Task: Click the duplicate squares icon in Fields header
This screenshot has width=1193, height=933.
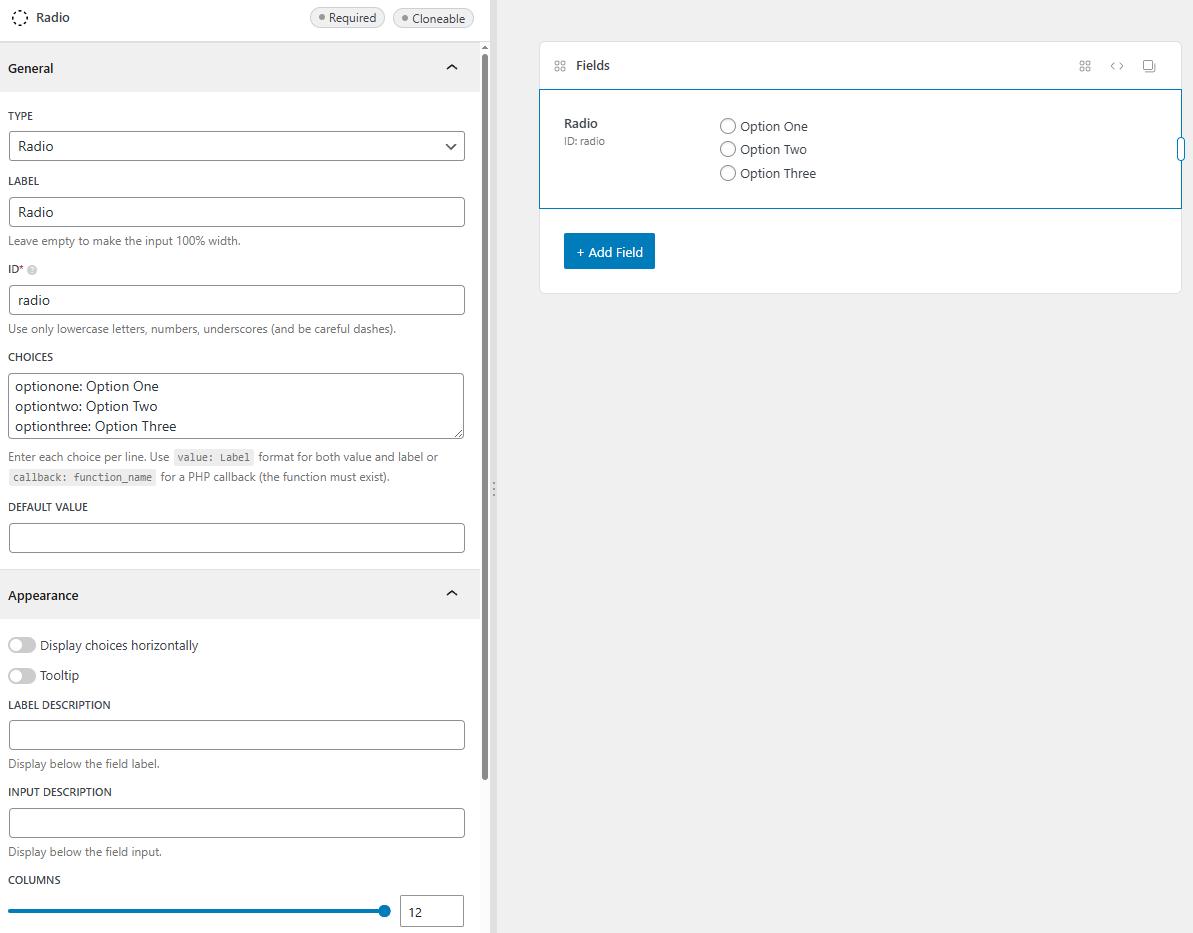Action: click(1149, 66)
